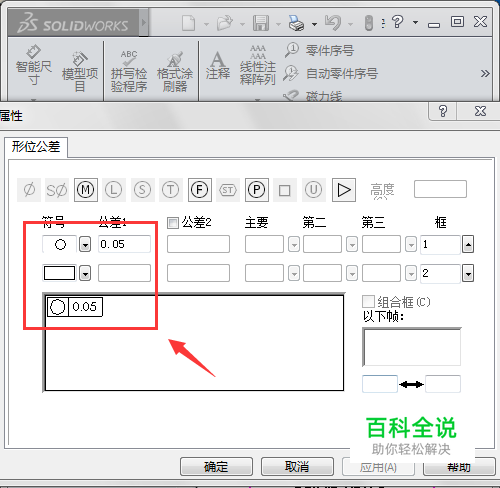Switch to the 形位公差 tab
Screen dimensions: 500x488
pyautogui.click(x=36, y=147)
